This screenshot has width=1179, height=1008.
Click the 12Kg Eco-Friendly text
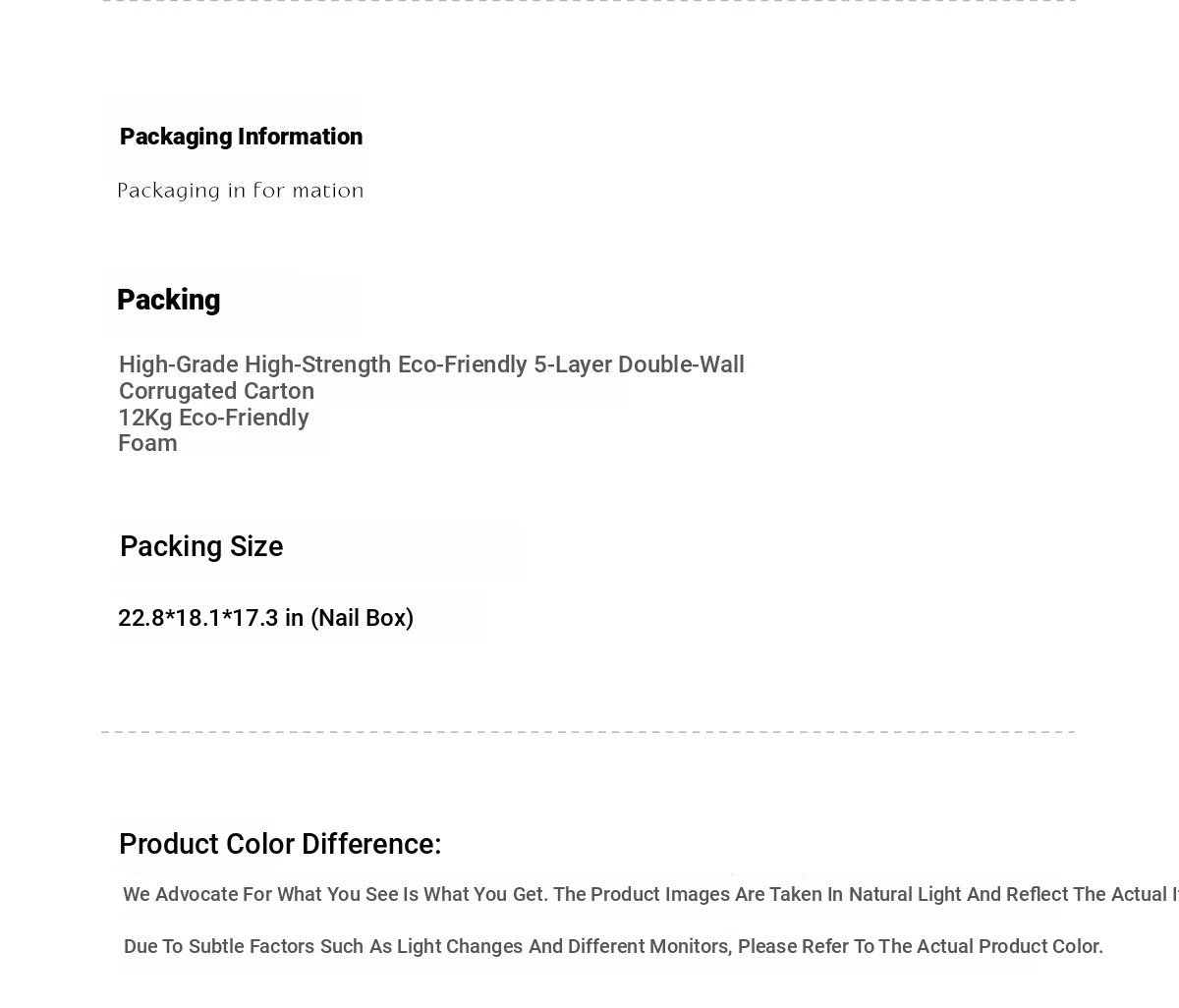coord(213,418)
